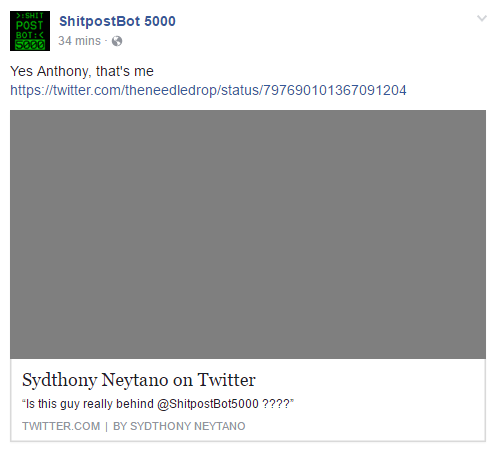Visit the ShitpostBot 5000 page name
This screenshot has height=455, width=497.
(117, 21)
